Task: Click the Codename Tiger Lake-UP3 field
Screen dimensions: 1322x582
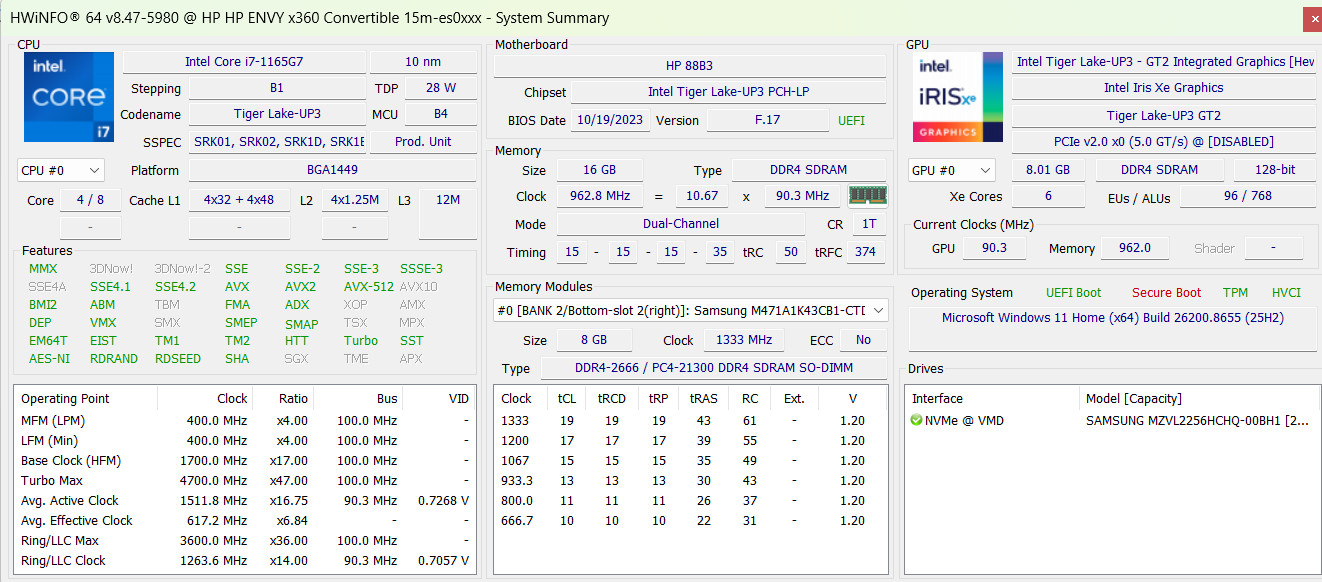Action: click(277, 114)
